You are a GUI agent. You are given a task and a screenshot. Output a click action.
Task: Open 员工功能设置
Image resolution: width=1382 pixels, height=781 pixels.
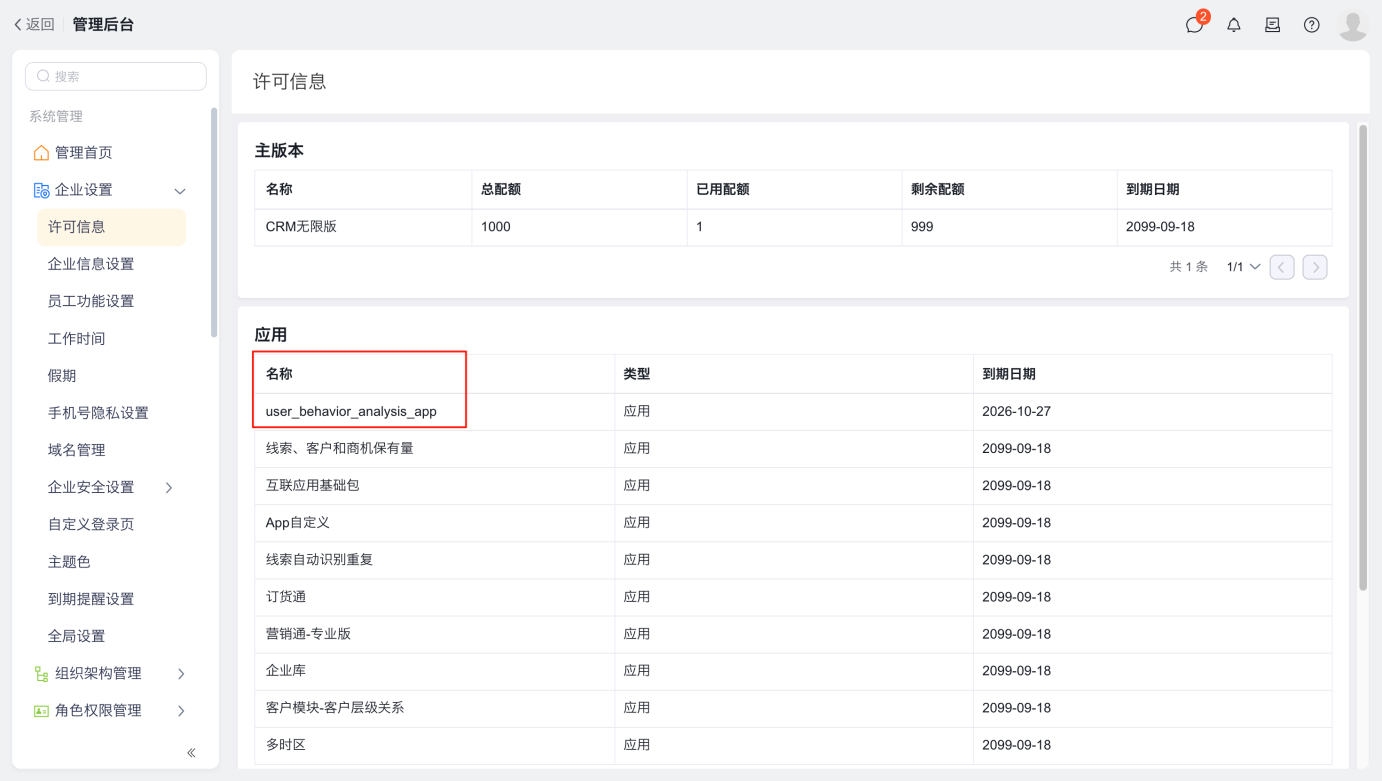(91, 301)
